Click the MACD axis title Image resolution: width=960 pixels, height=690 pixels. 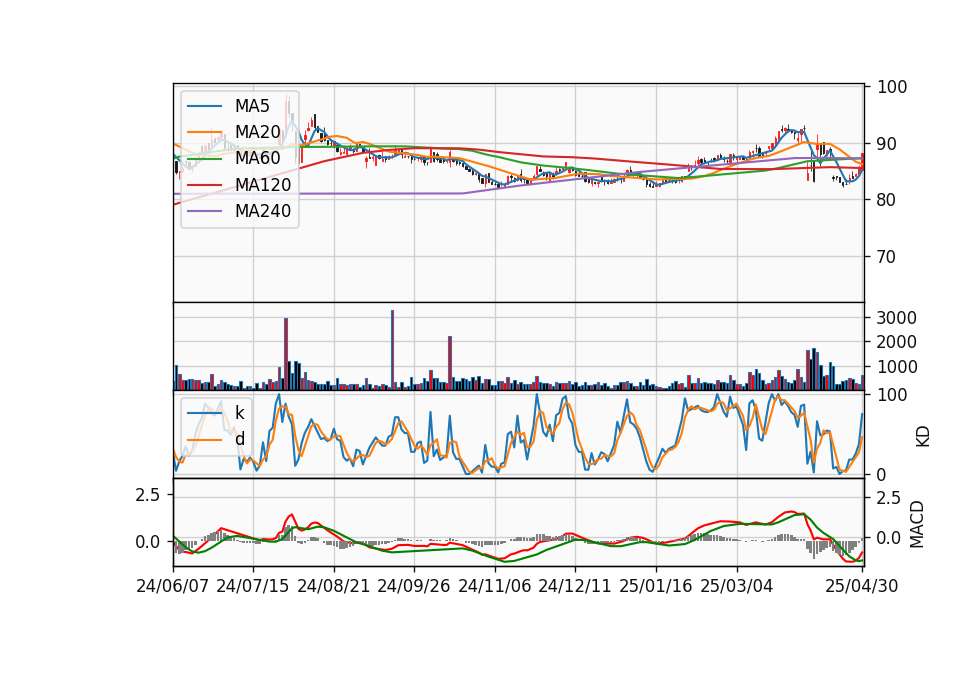pos(917,525)
